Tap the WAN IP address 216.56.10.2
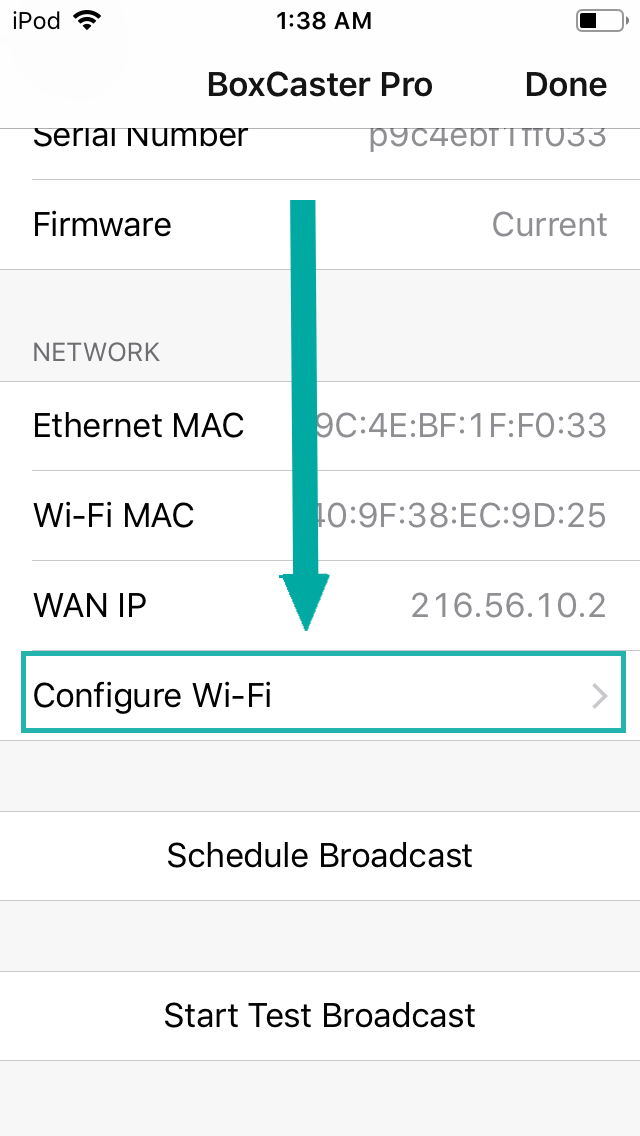This screenshot has height=1136, width=640. (508, 606)
